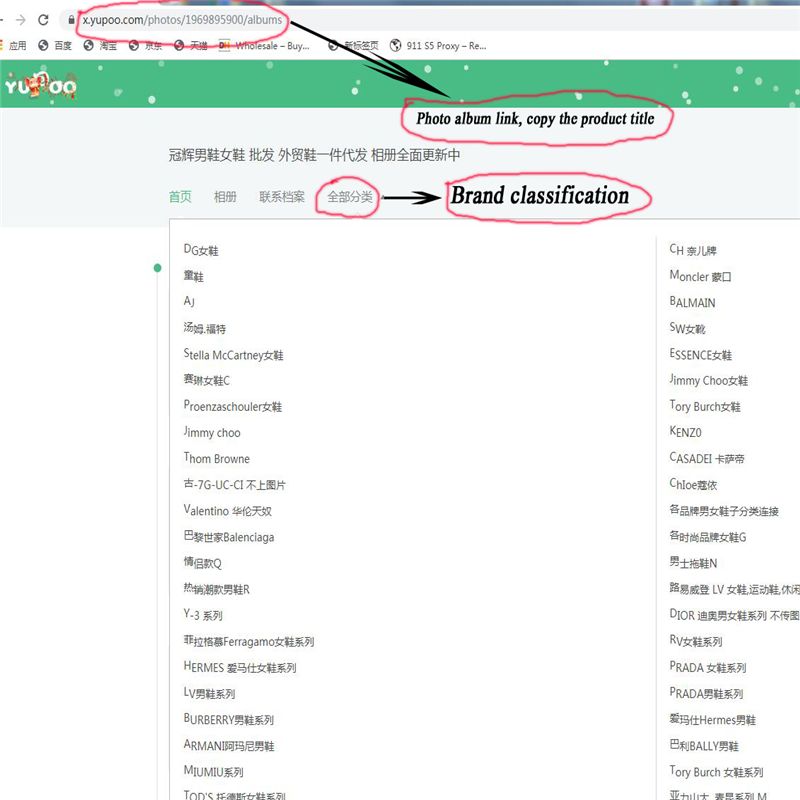
Task: Open the 百度 bookmark
Action: click(x=55, y=45)
